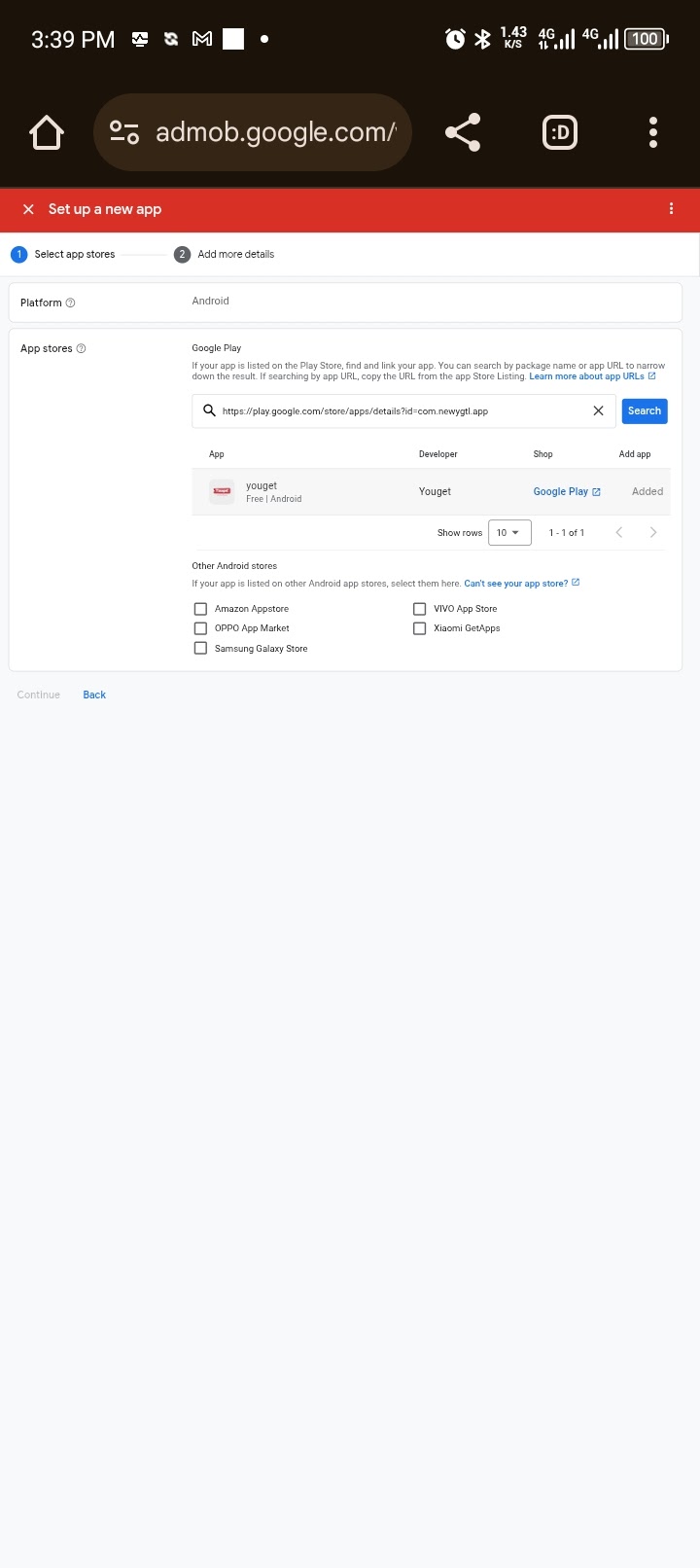Check the OPPO App Market checkbox
The width and height of the screenshot is (700, 1568).
tap(200, 628)
